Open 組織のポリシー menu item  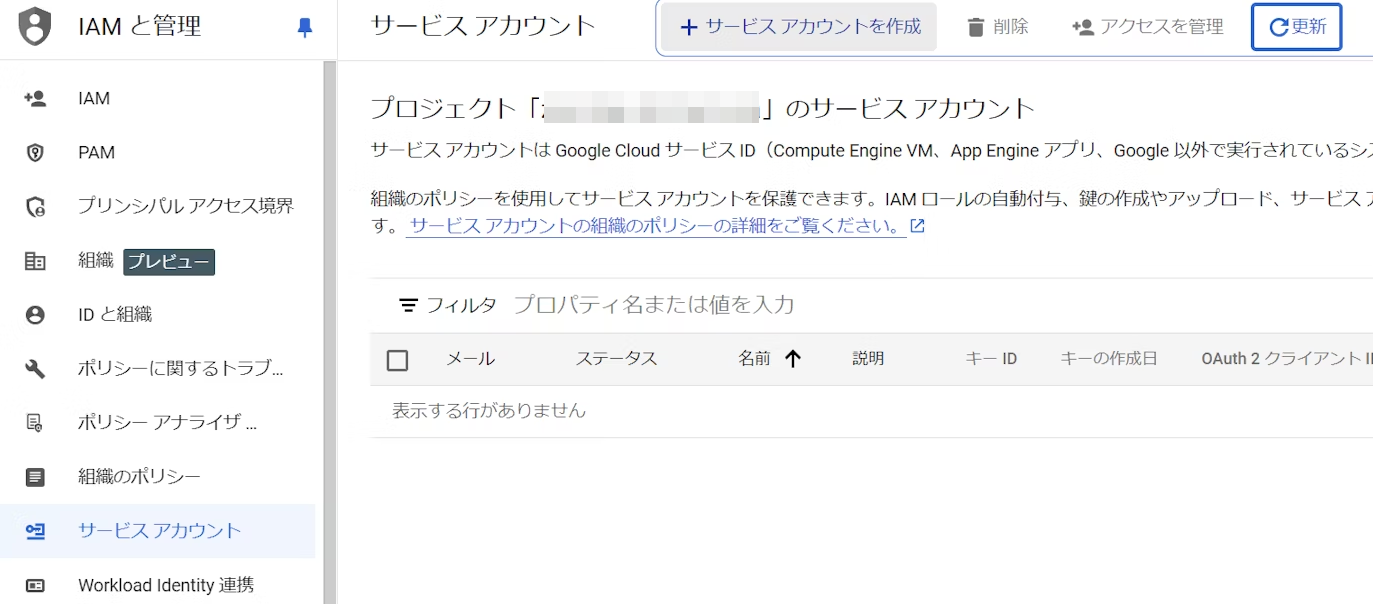click(158, 477)
